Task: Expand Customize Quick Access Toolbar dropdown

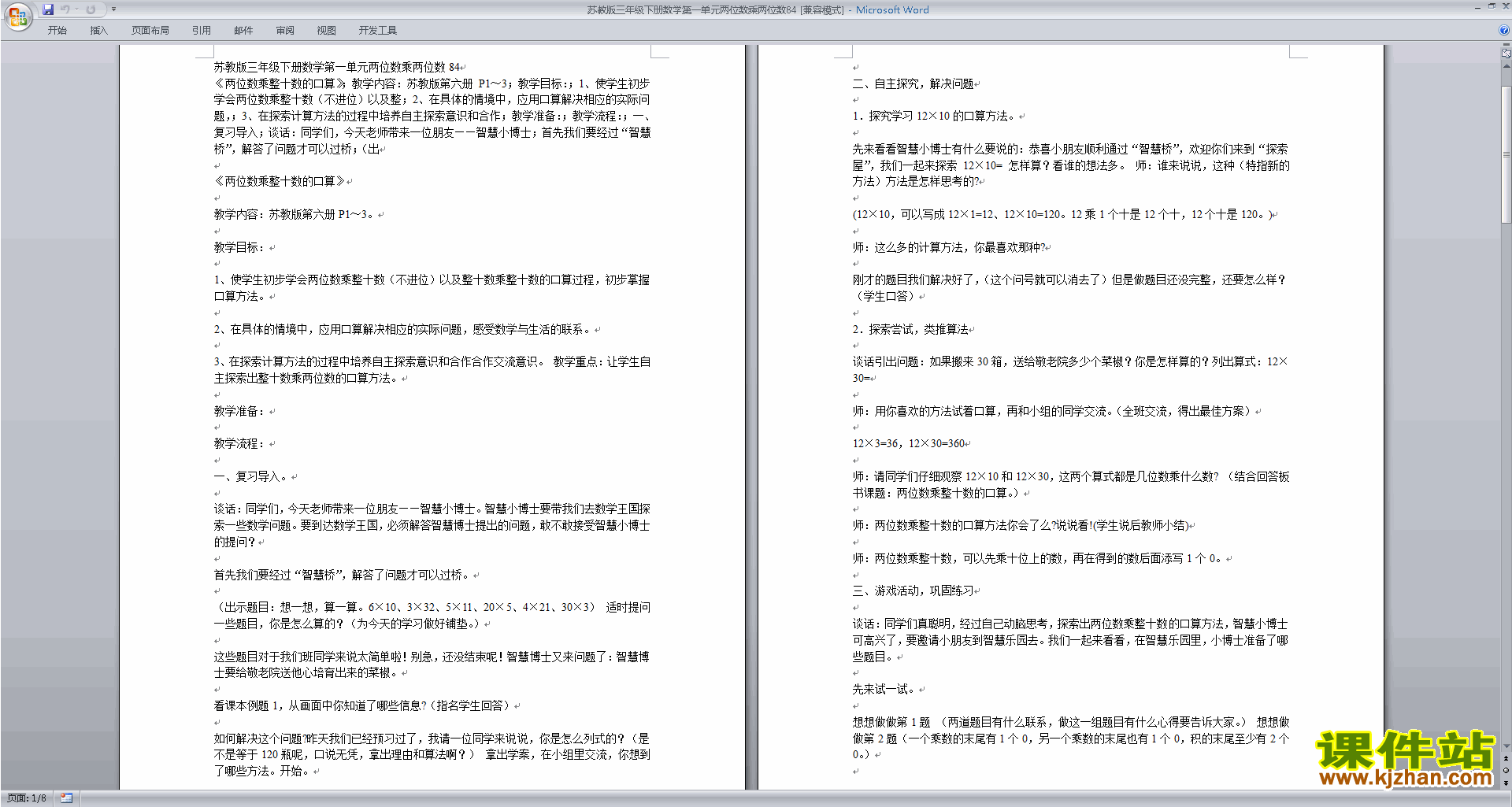Action: [113, 9]
